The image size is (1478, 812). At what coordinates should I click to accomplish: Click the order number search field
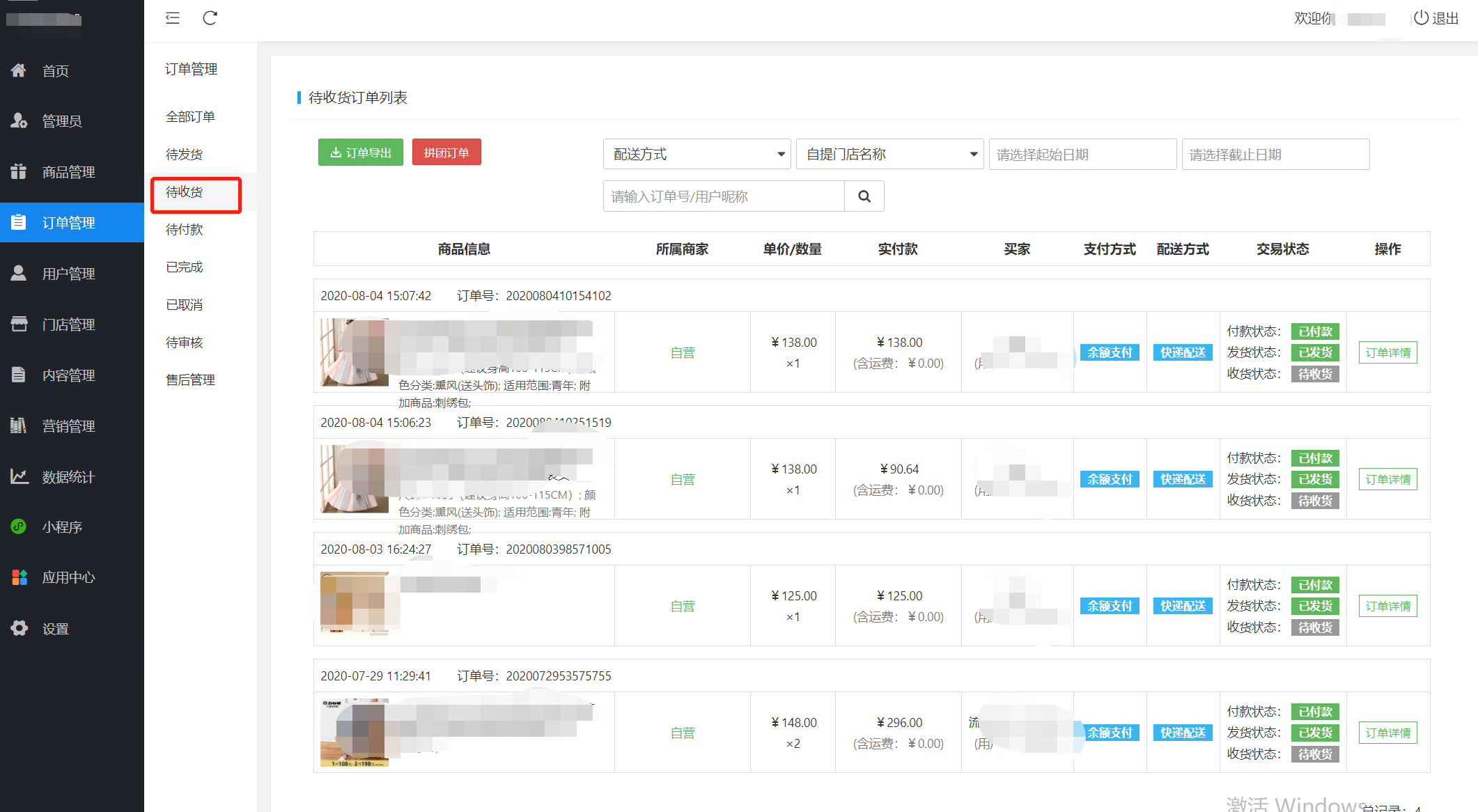(723, 196)
